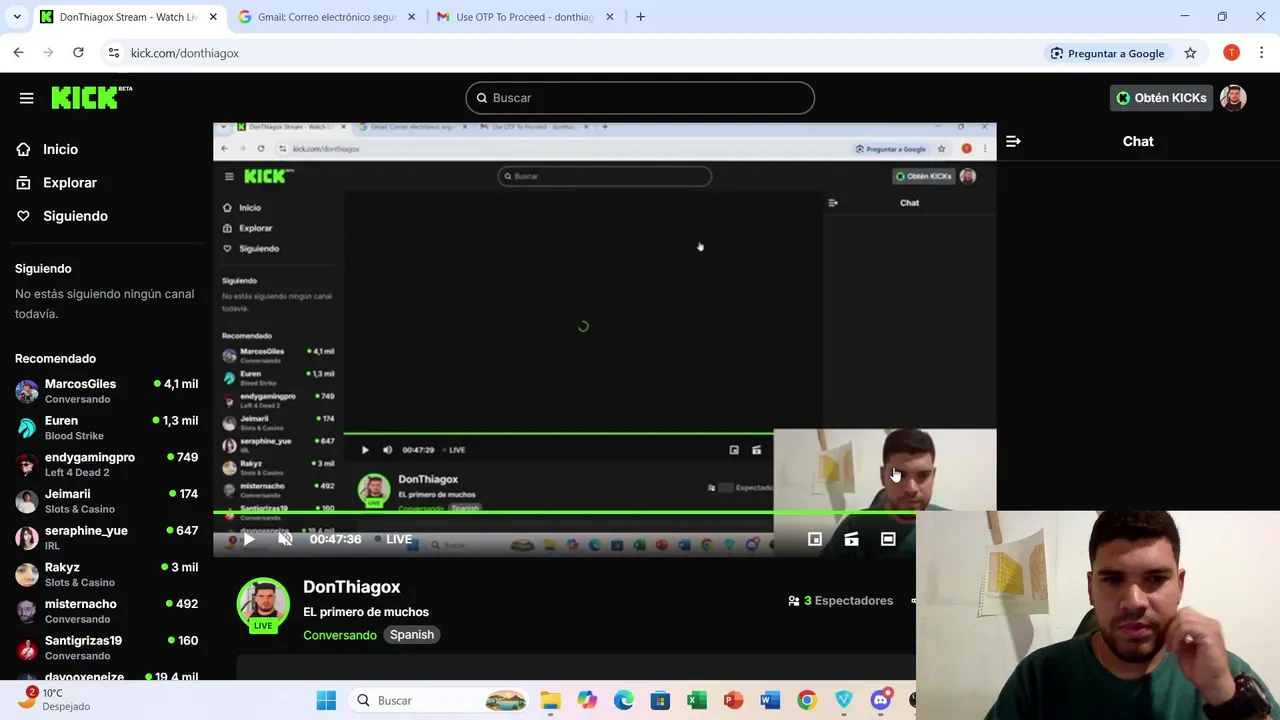Switch to Use OTP To Proceed tab
This screenshot has width=1280, height=720.
[x=524, y=17]
